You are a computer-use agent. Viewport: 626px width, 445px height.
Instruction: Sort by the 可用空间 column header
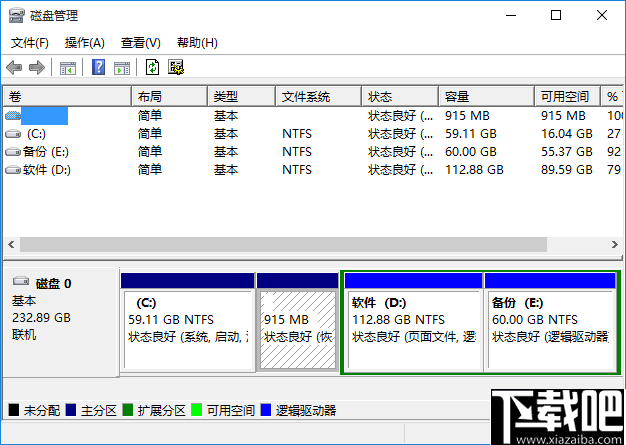pyautogui.click(x=568, y=97)
